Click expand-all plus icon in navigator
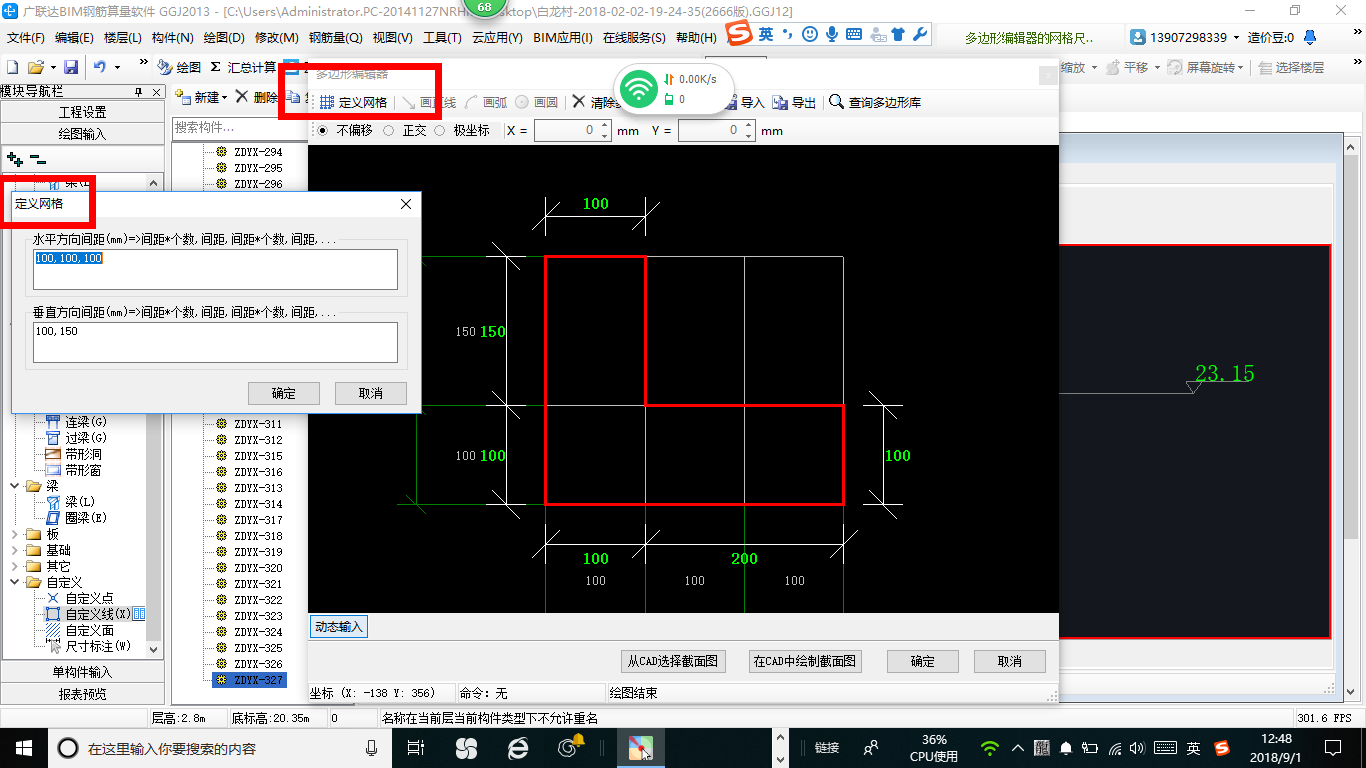Image resolution: width=1366 pixels, height=768 pixels. 14,158
